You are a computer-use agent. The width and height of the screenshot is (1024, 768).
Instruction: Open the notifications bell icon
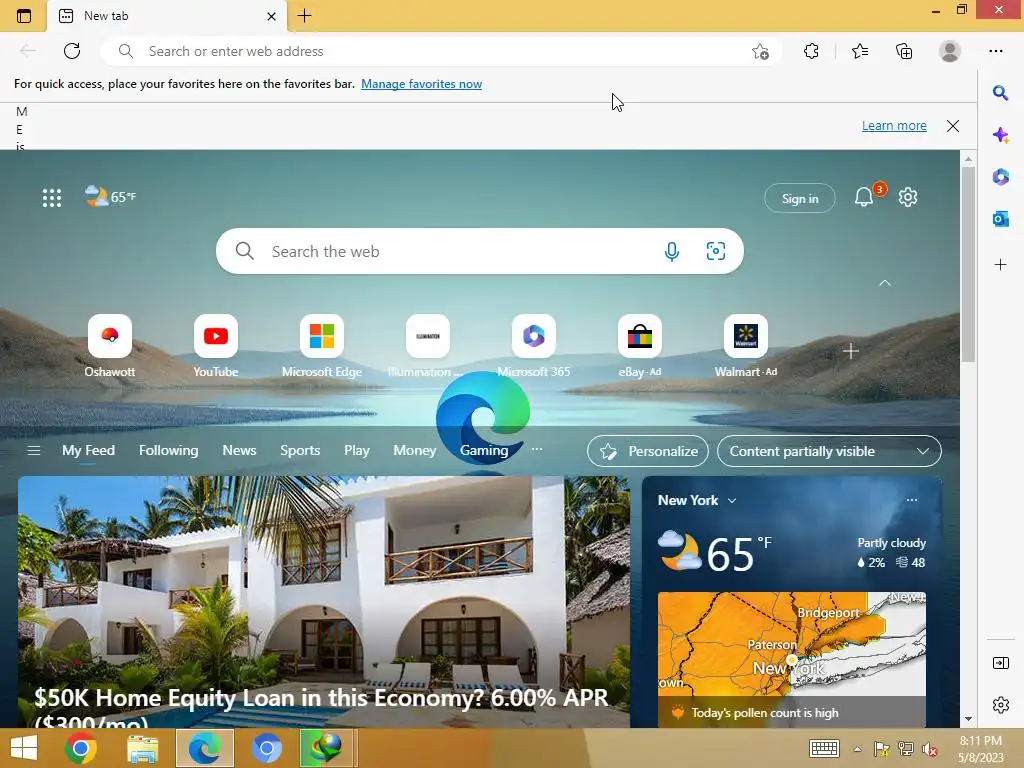click(864, 197)
